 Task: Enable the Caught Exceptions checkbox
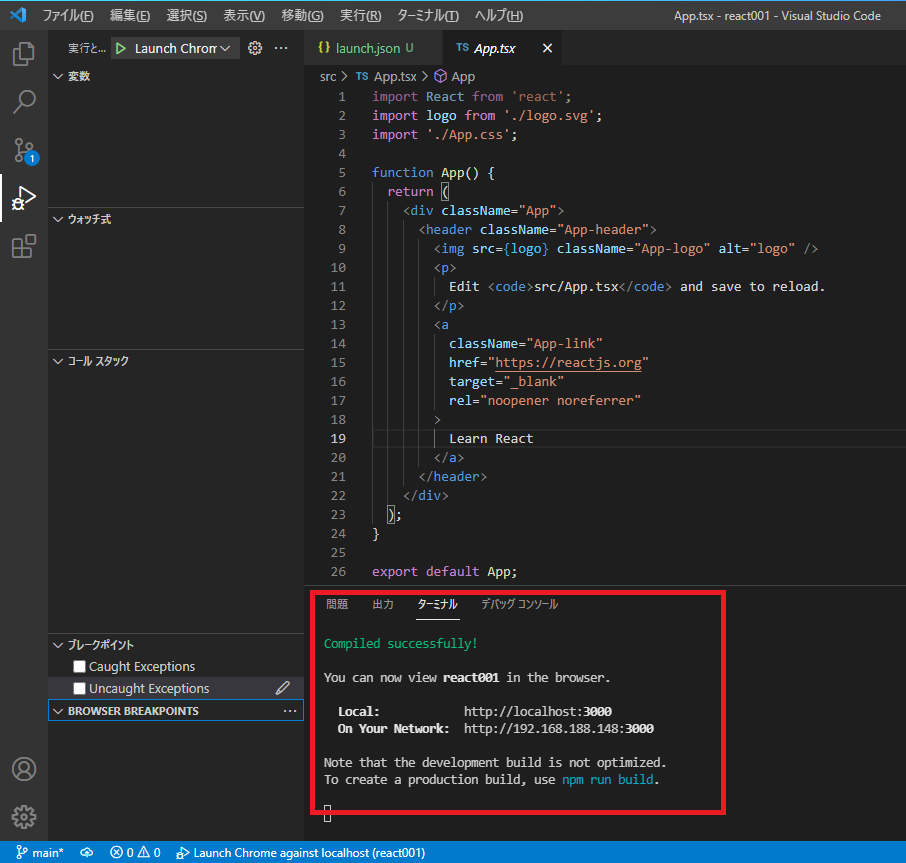tap(80, 667)
